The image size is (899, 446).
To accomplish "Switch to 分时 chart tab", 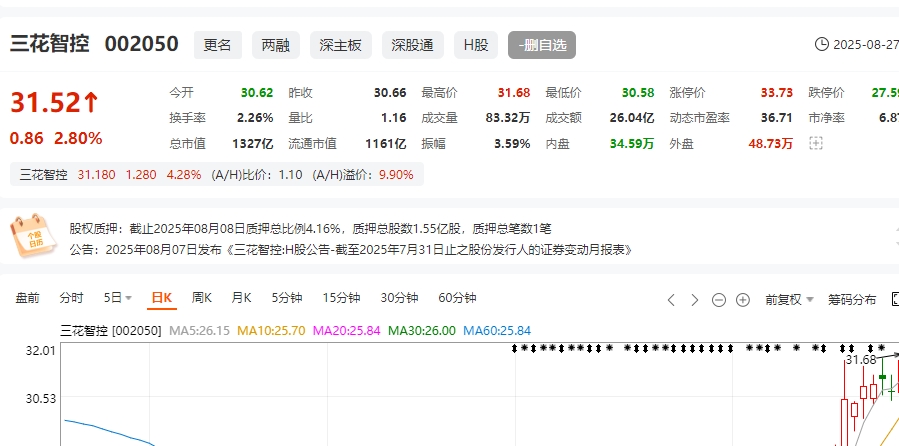I will (71, 298).
